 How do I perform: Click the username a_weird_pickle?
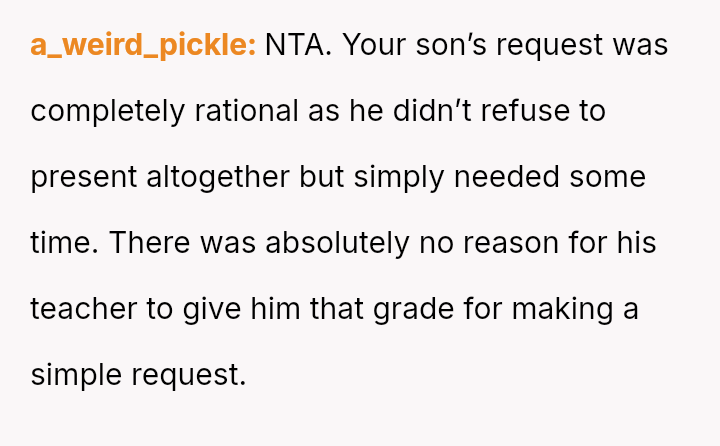coord(143,45)
